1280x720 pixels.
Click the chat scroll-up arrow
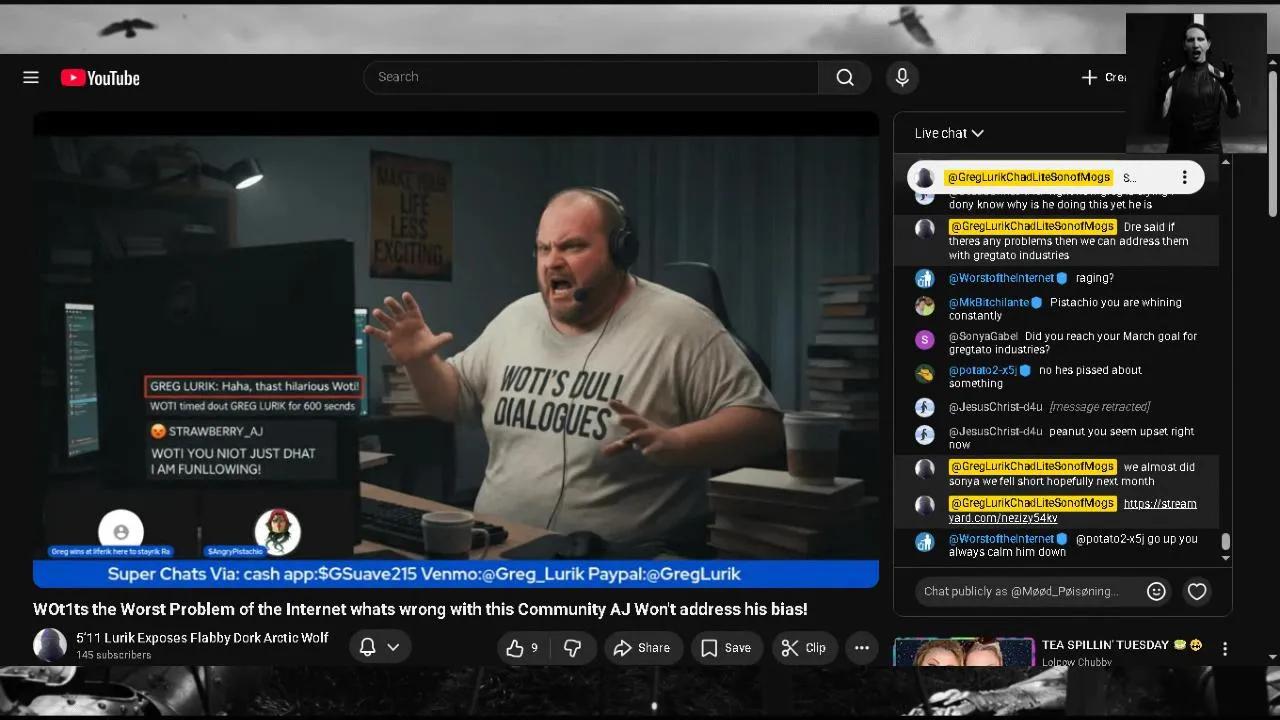pos(1225,161)
